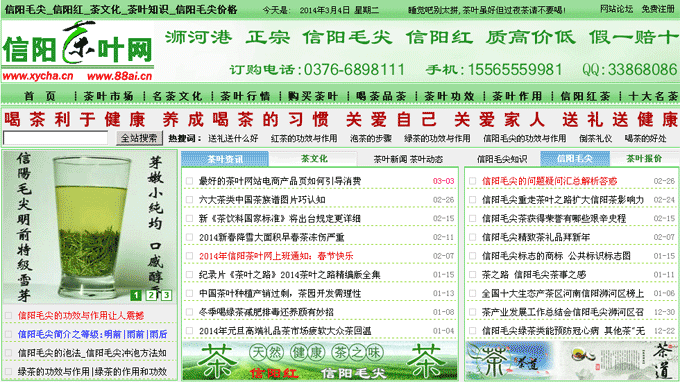The height and width of the screenshot is (382, 680).
Task: Open the 免费注册 link
Action: click(658, 9)
